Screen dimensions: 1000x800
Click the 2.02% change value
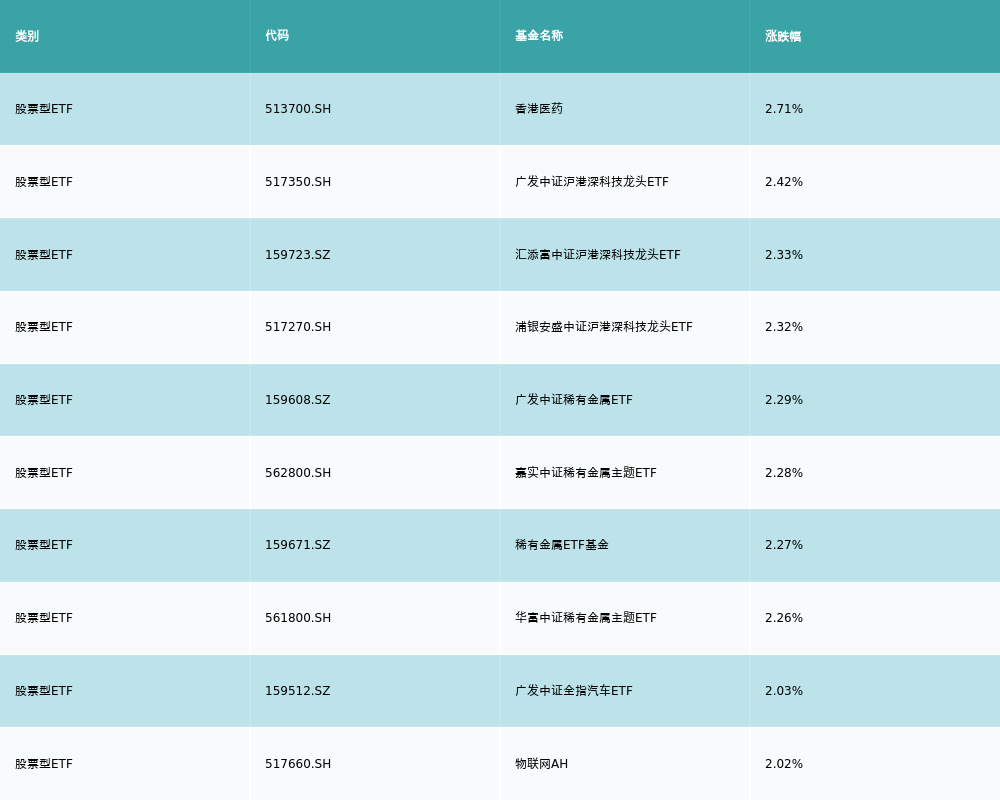coord(784,764)
